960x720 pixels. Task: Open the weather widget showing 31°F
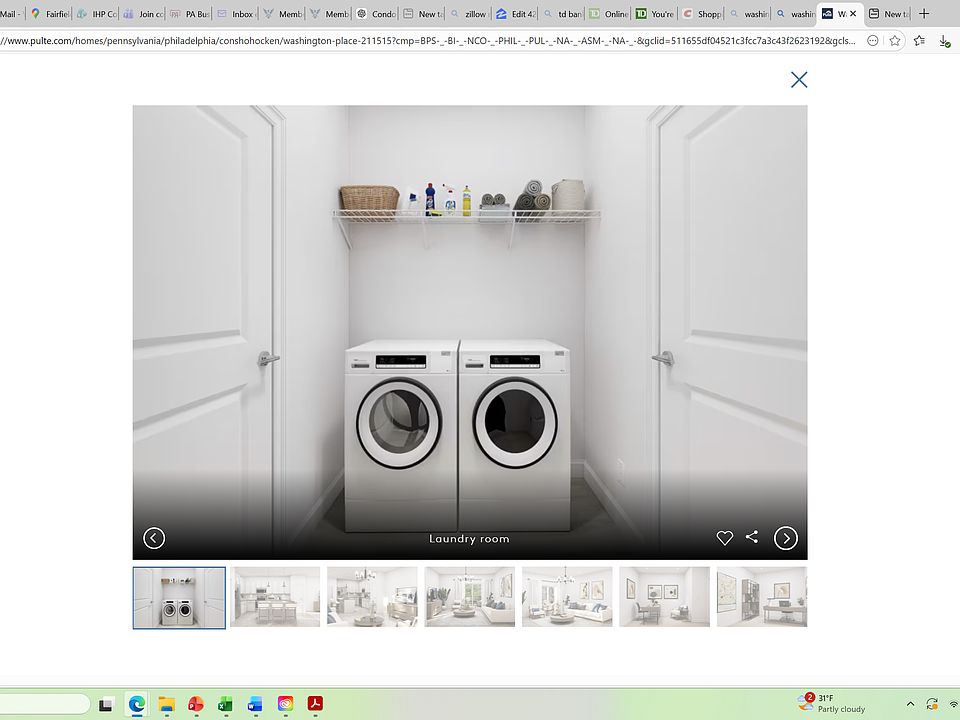tap(831, 703)
